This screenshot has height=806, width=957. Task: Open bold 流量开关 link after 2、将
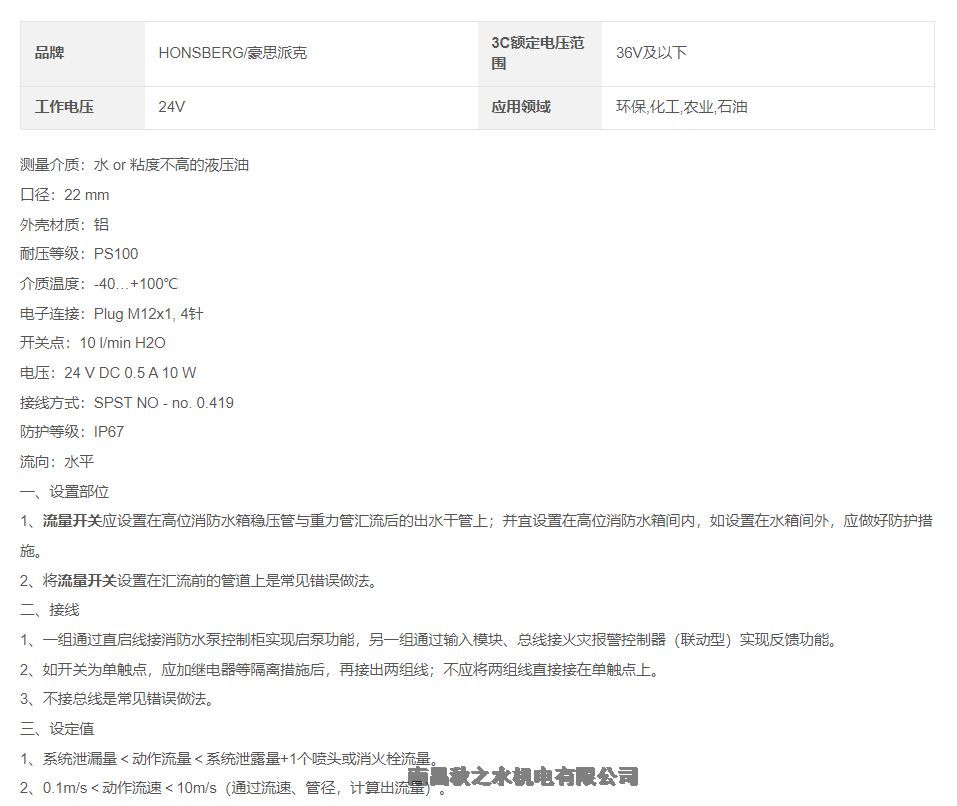(87, 580)
